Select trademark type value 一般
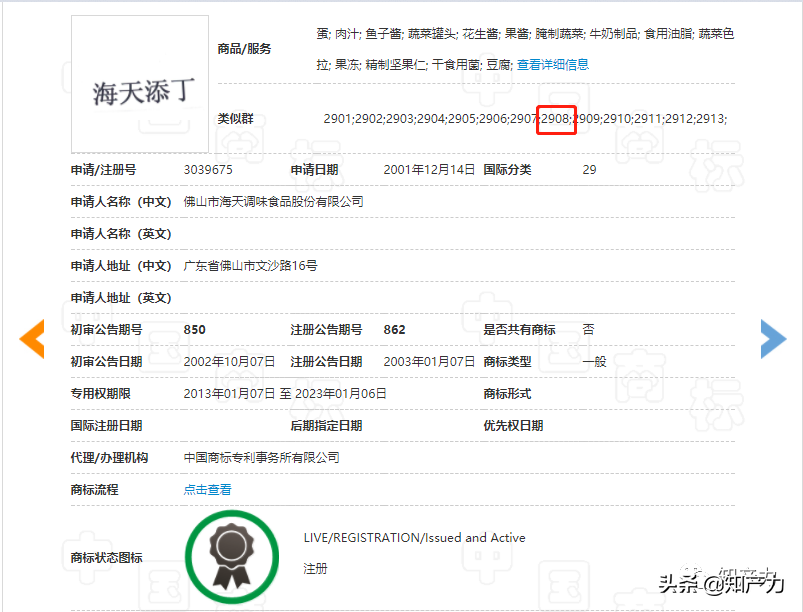This screenshot has height=612, width=803. coord(594,362)
